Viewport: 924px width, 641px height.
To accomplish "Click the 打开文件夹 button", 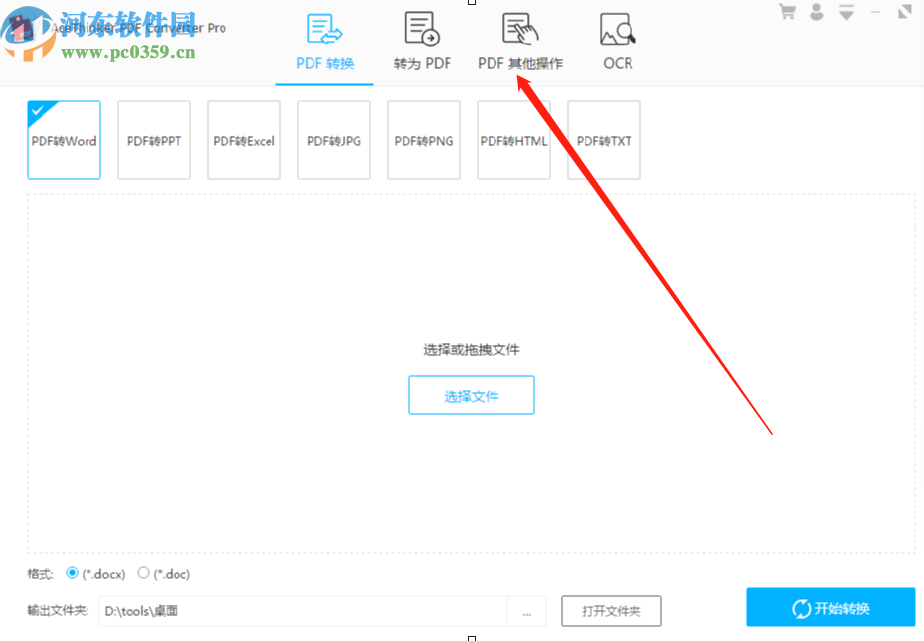I will [x=611, y=611].
